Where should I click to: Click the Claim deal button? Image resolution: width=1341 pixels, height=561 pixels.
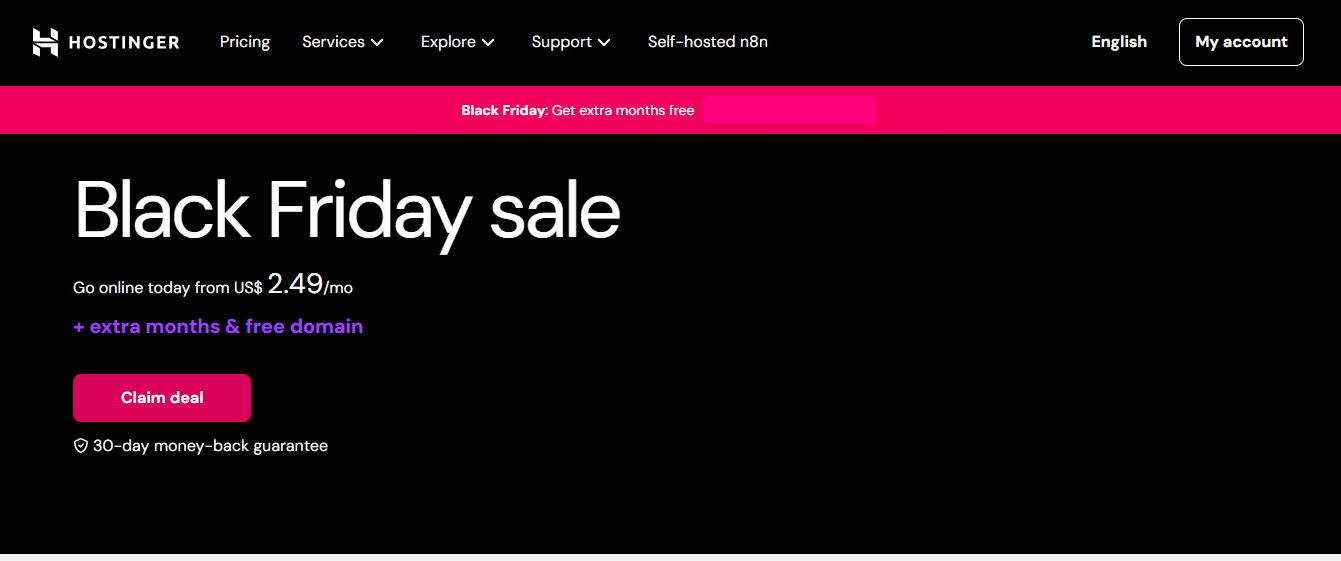[x=162, y=398]
